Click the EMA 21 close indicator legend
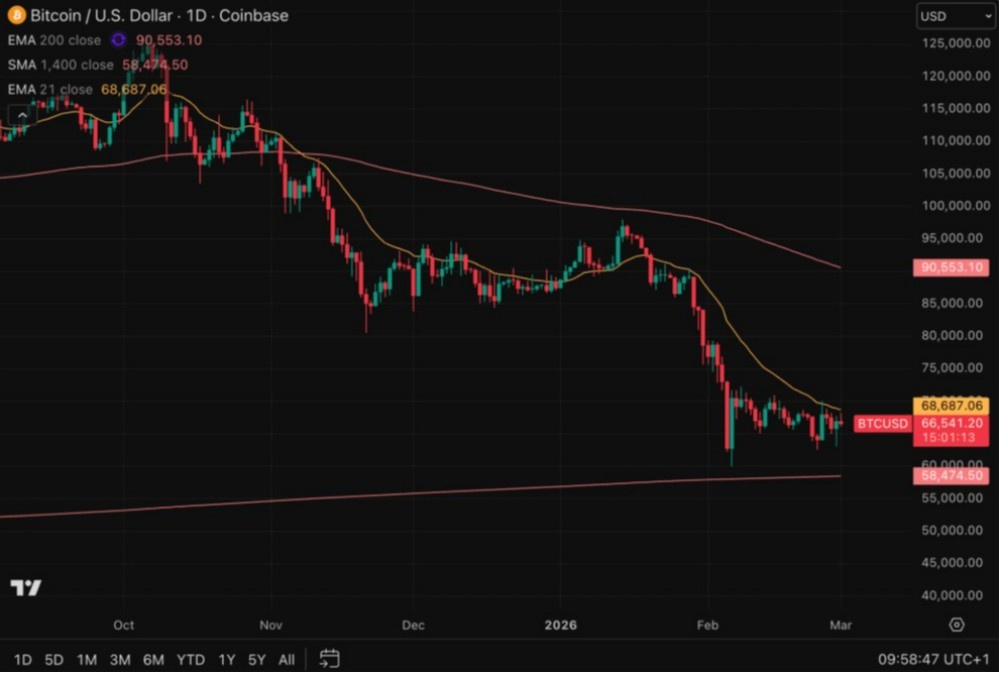 coord(87,89)
